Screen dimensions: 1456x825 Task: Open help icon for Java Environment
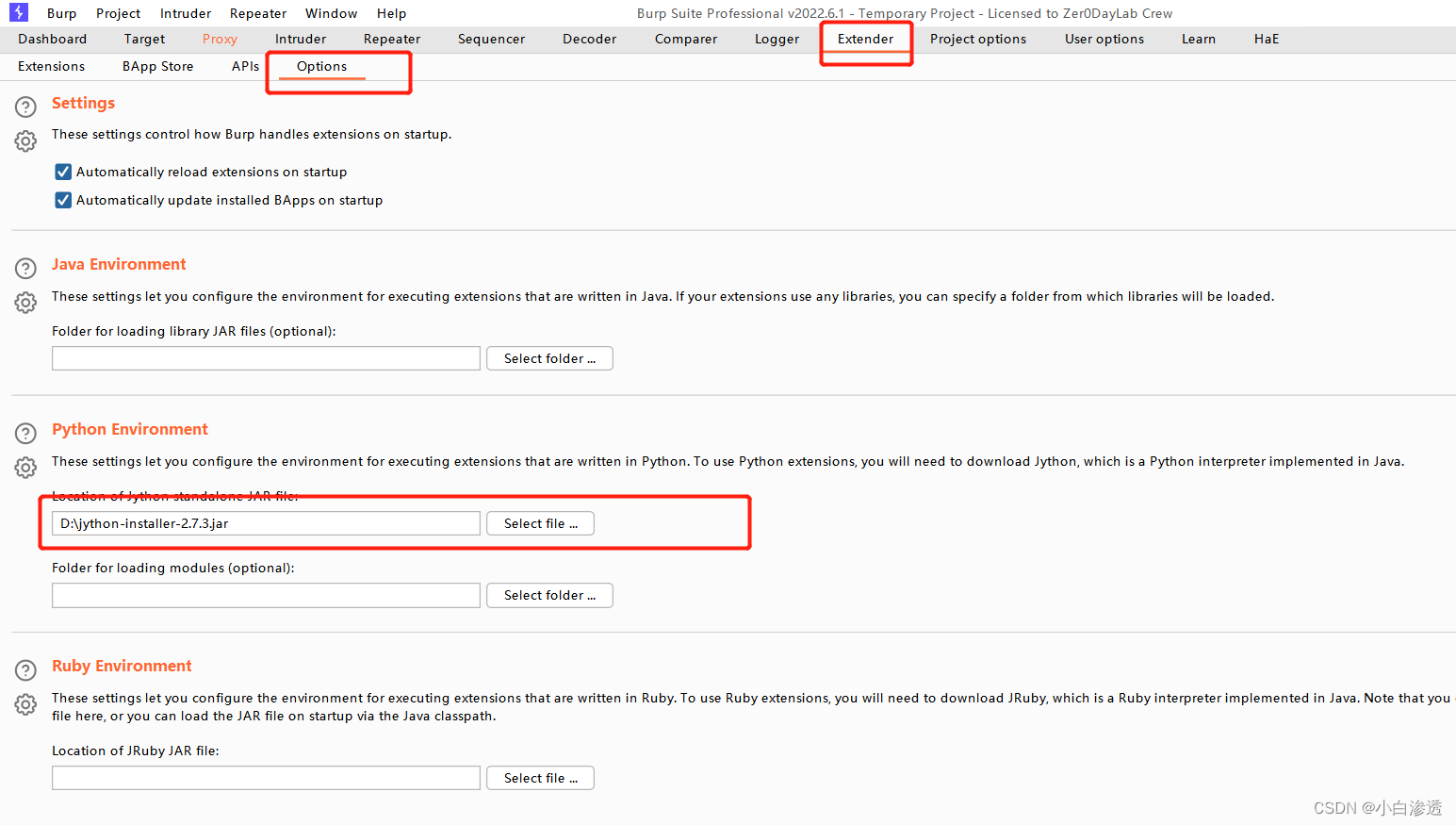[x=25, y=268]
